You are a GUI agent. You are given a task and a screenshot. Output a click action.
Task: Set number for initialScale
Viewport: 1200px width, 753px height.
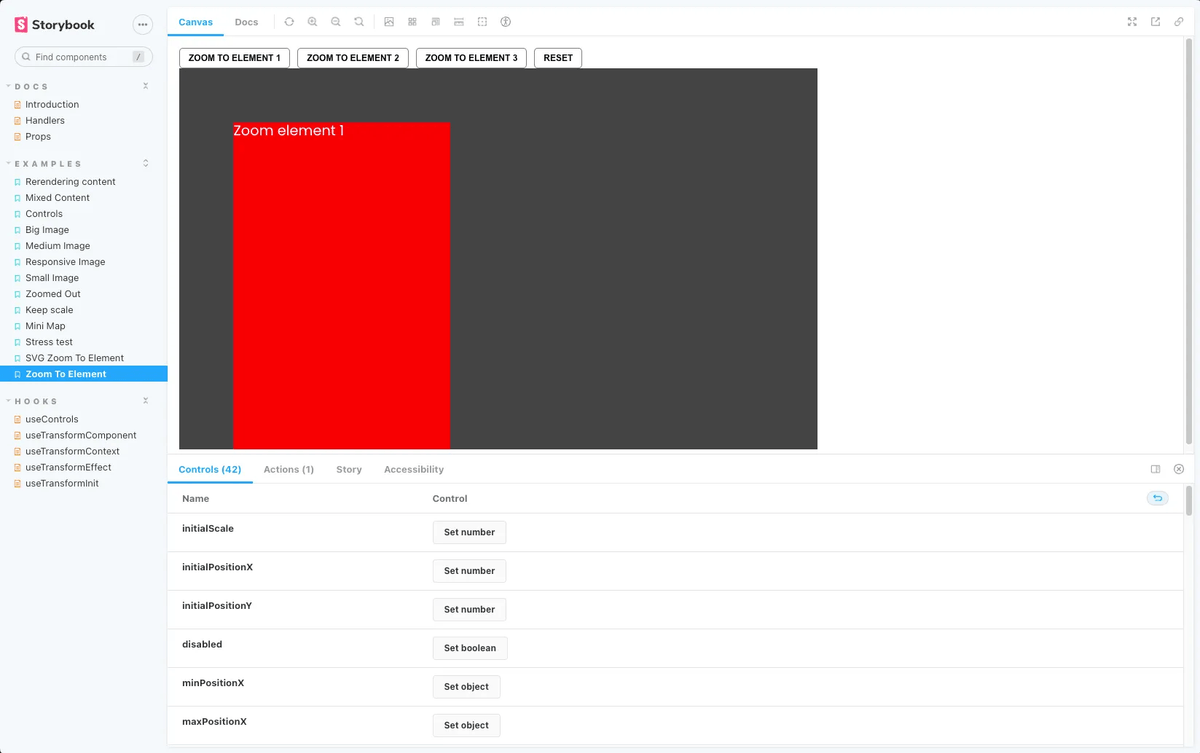[469, 532]
